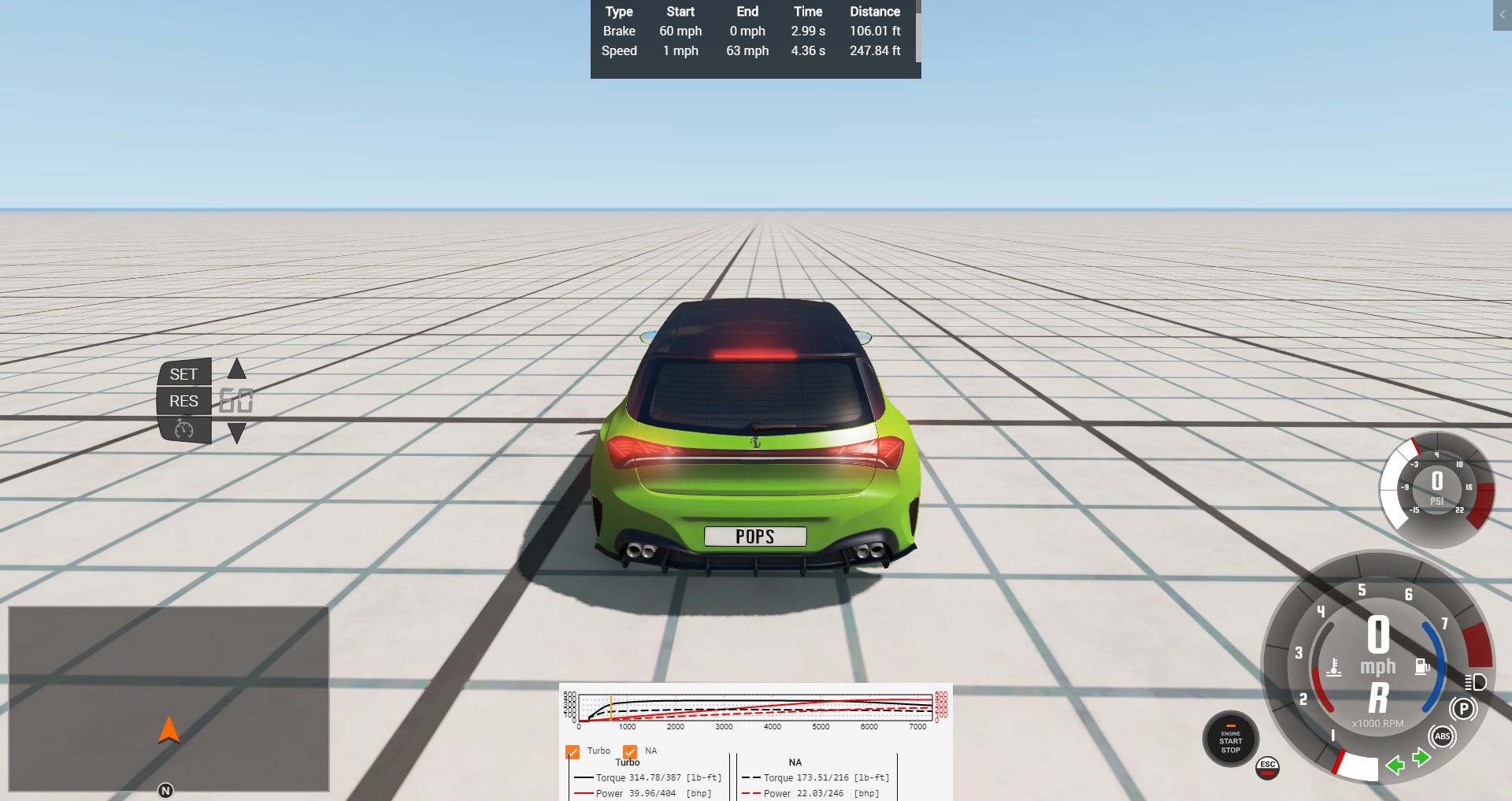Screen dimensions: 1512x801
Task: Click the 63 mph end value
Action: click(x=747, y=50)
